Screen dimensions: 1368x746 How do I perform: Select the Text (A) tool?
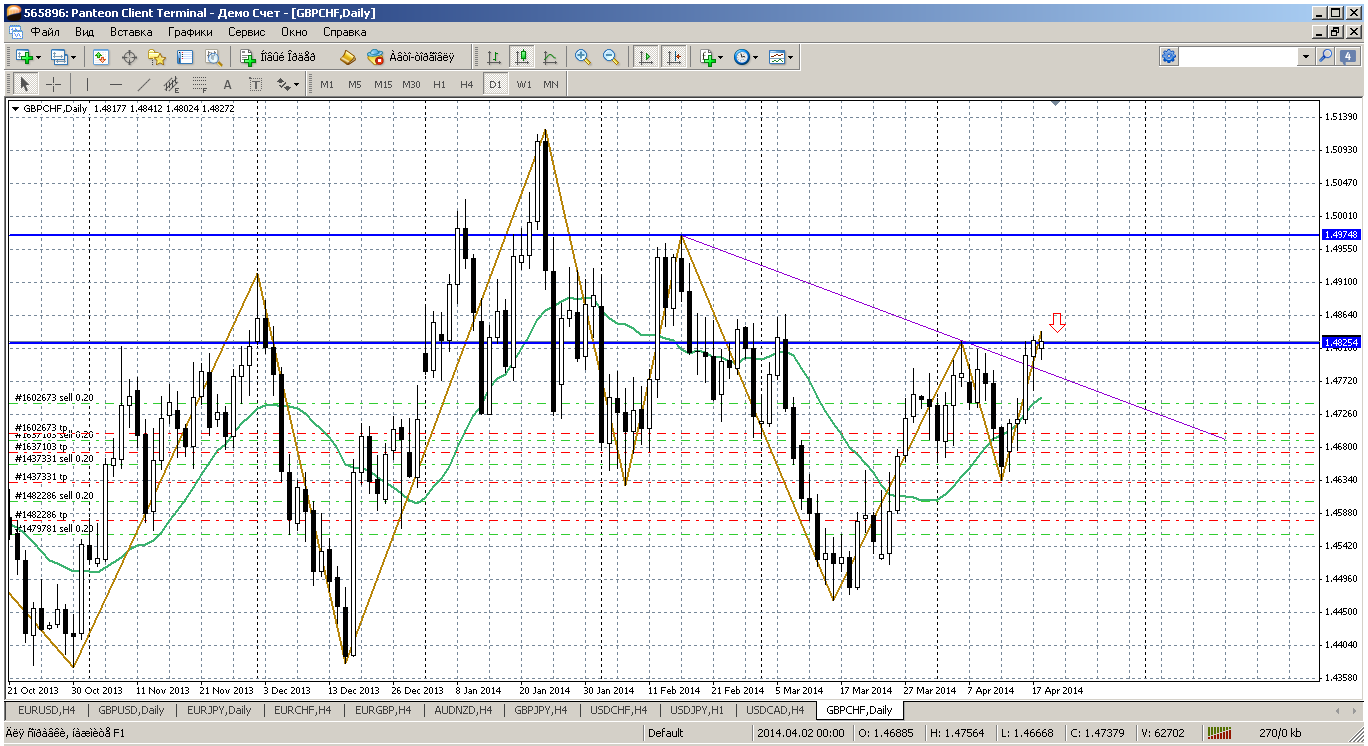[x=227, y=85]
